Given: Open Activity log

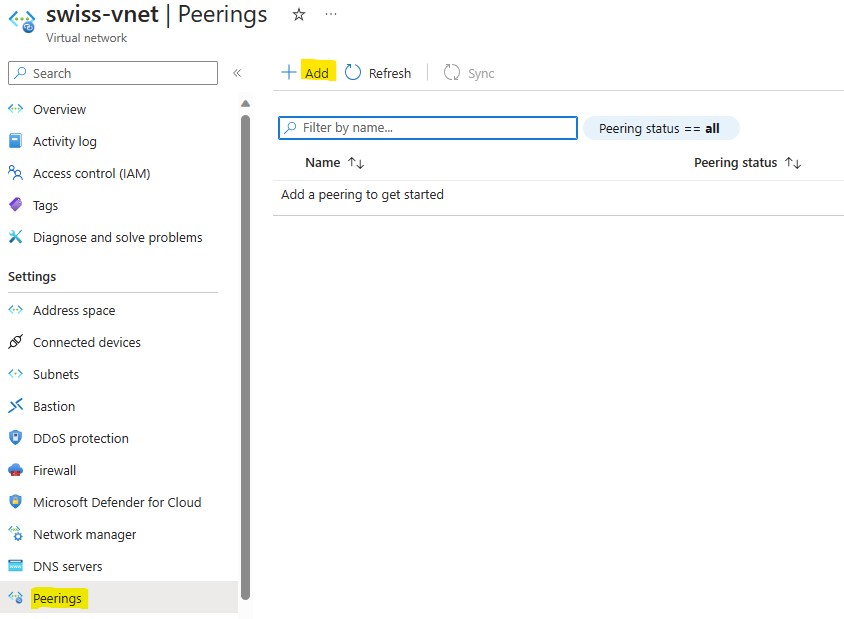Looking at the screenshot, I should point(65,142).
